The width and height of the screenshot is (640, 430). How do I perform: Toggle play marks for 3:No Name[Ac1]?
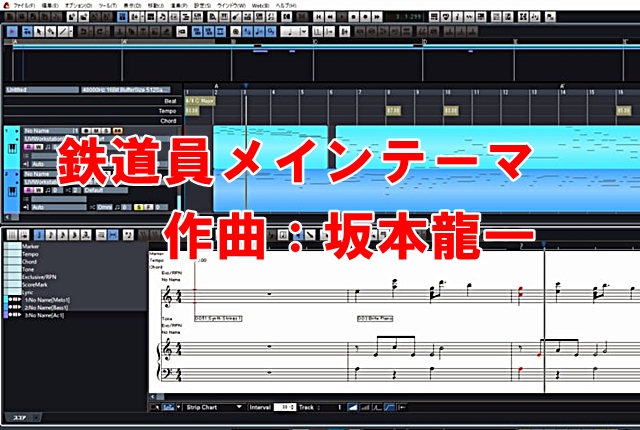15,315
